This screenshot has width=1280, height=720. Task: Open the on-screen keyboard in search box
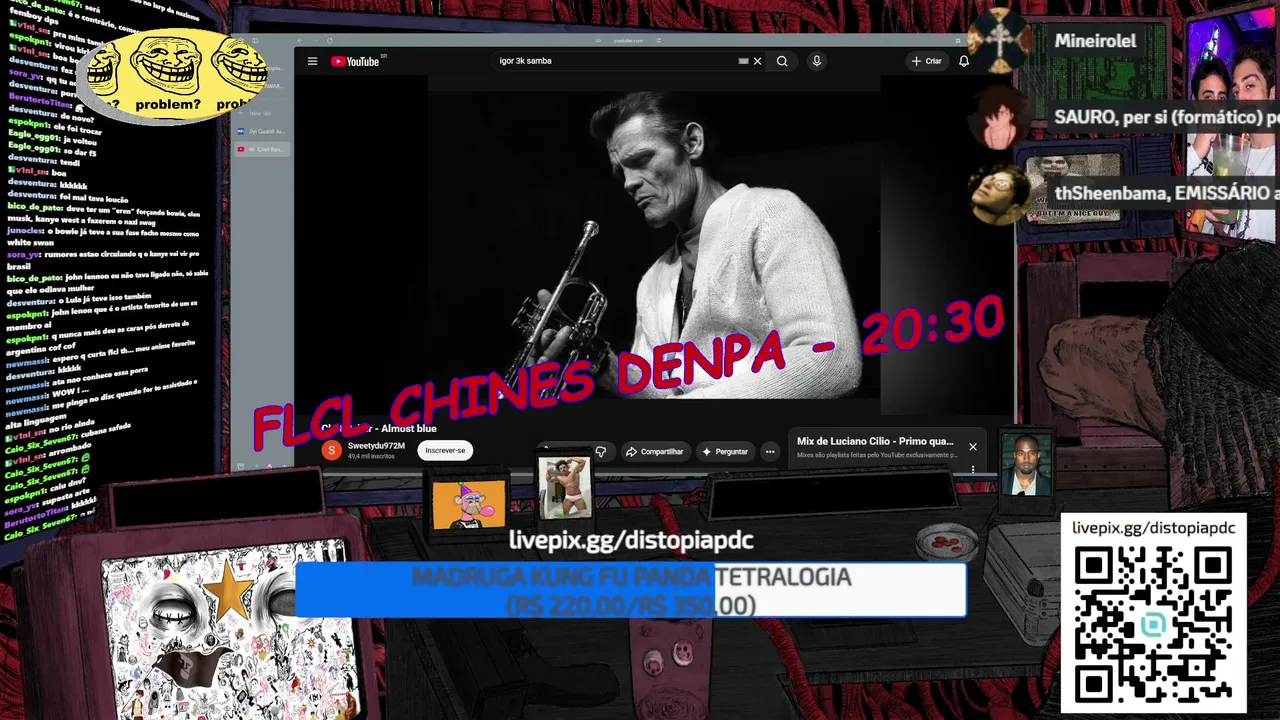point(743,61)
